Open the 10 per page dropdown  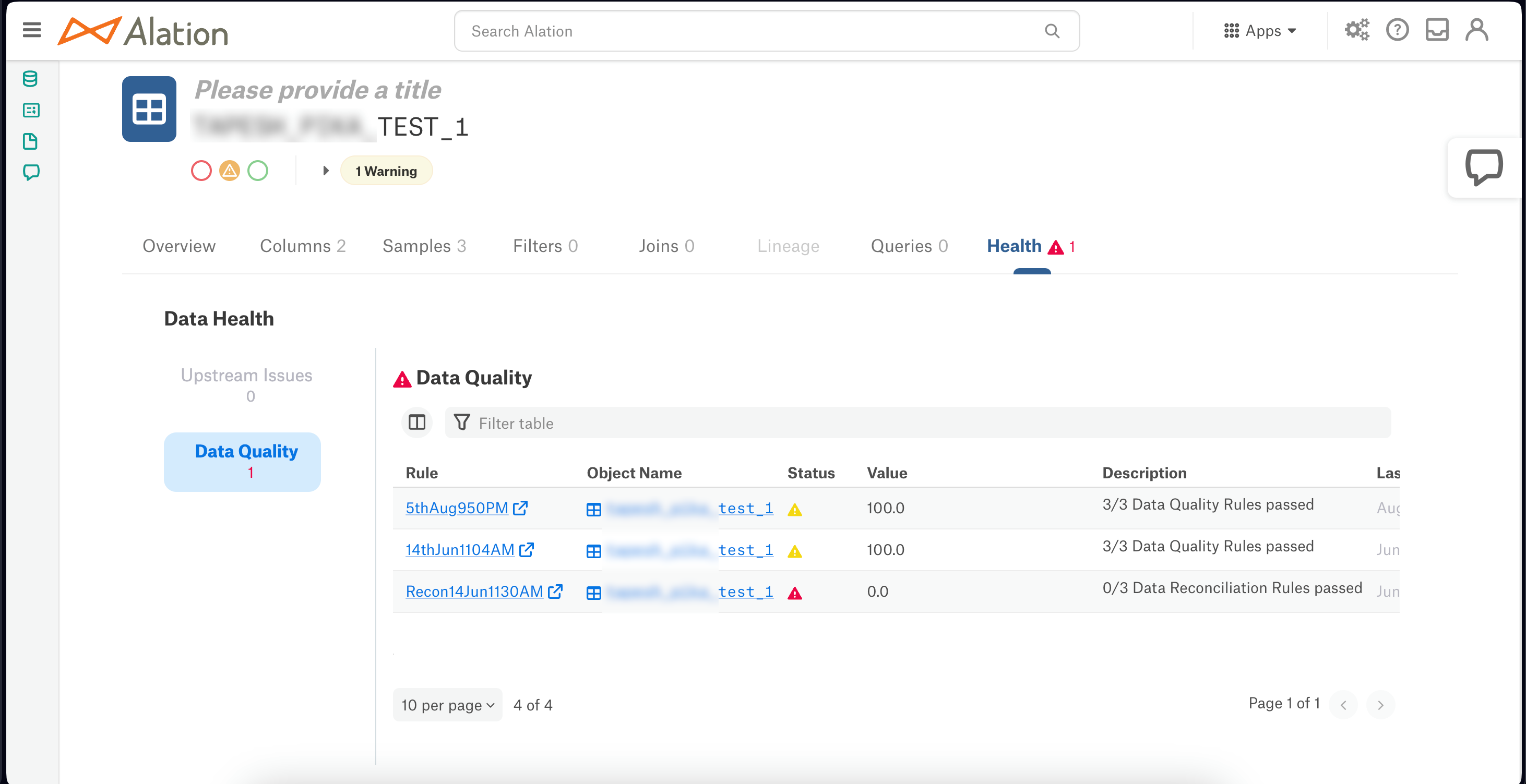[447, 705]
